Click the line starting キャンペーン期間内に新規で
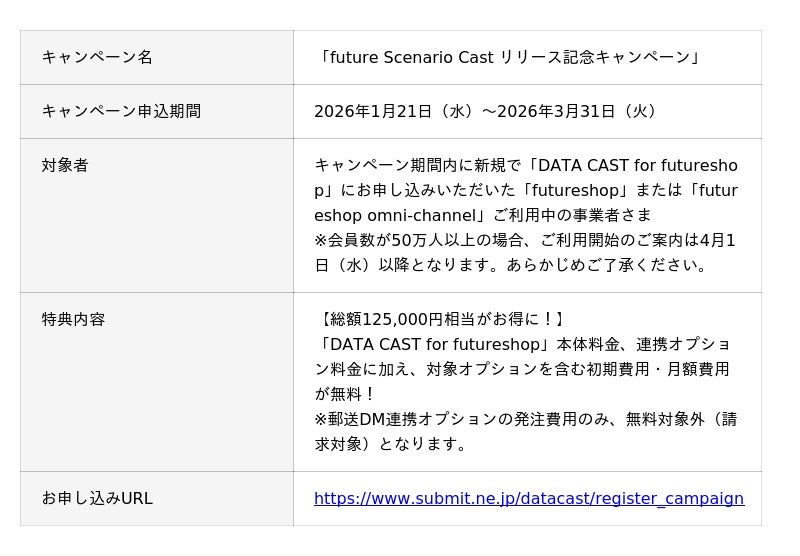The image size is (800, 556). pos(525,165)
